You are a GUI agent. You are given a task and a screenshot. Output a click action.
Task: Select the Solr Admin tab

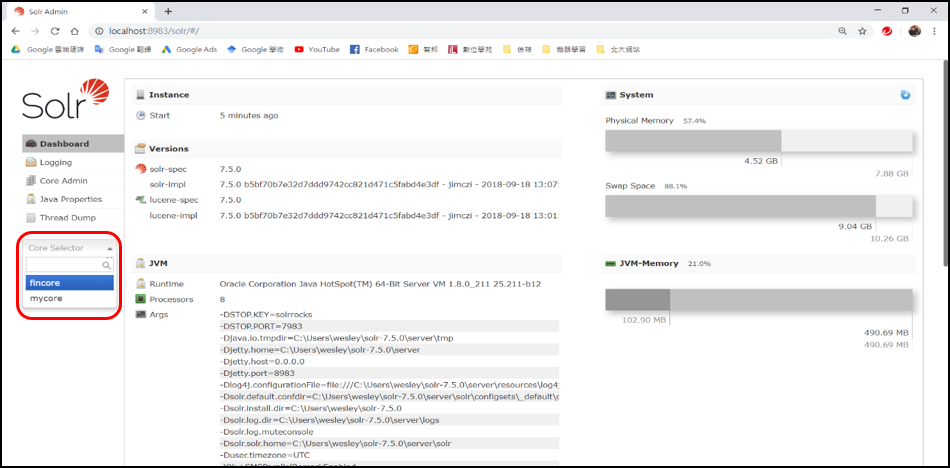click(x=79, y=12)
